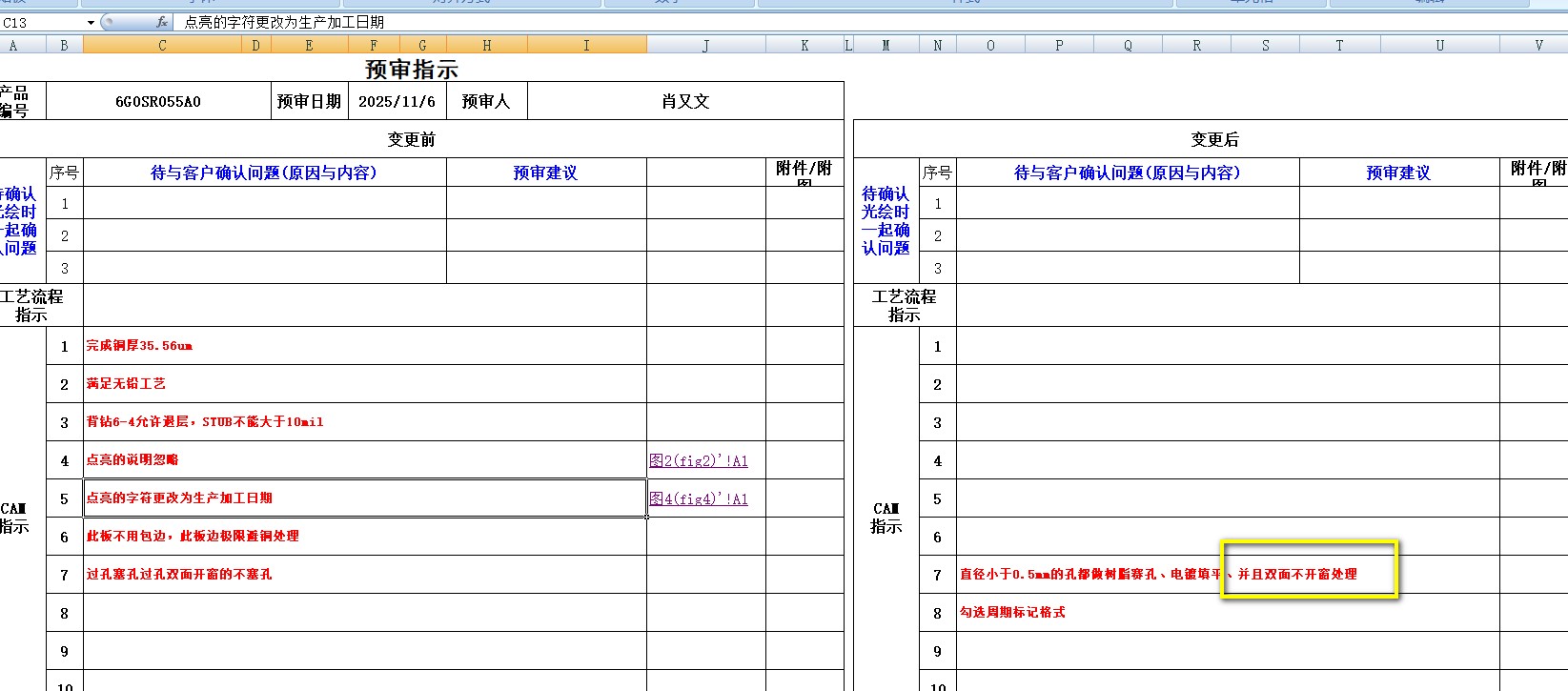This screenshot has height=691, width=1568.
Task: Select column header T
Action: tap(1339, 45)
